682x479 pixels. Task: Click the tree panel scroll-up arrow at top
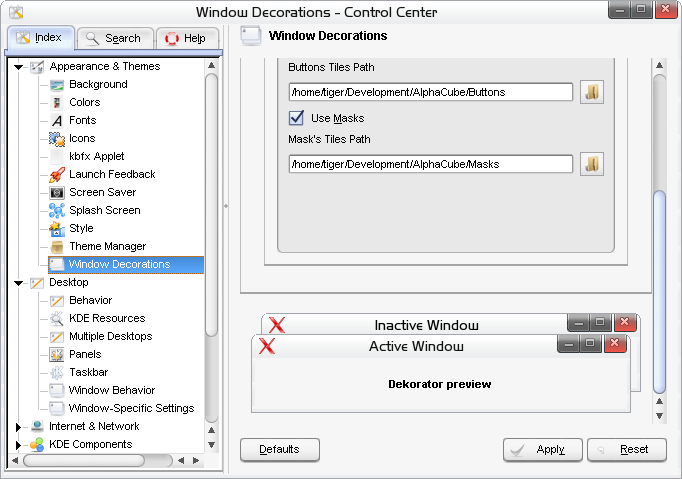211,65
